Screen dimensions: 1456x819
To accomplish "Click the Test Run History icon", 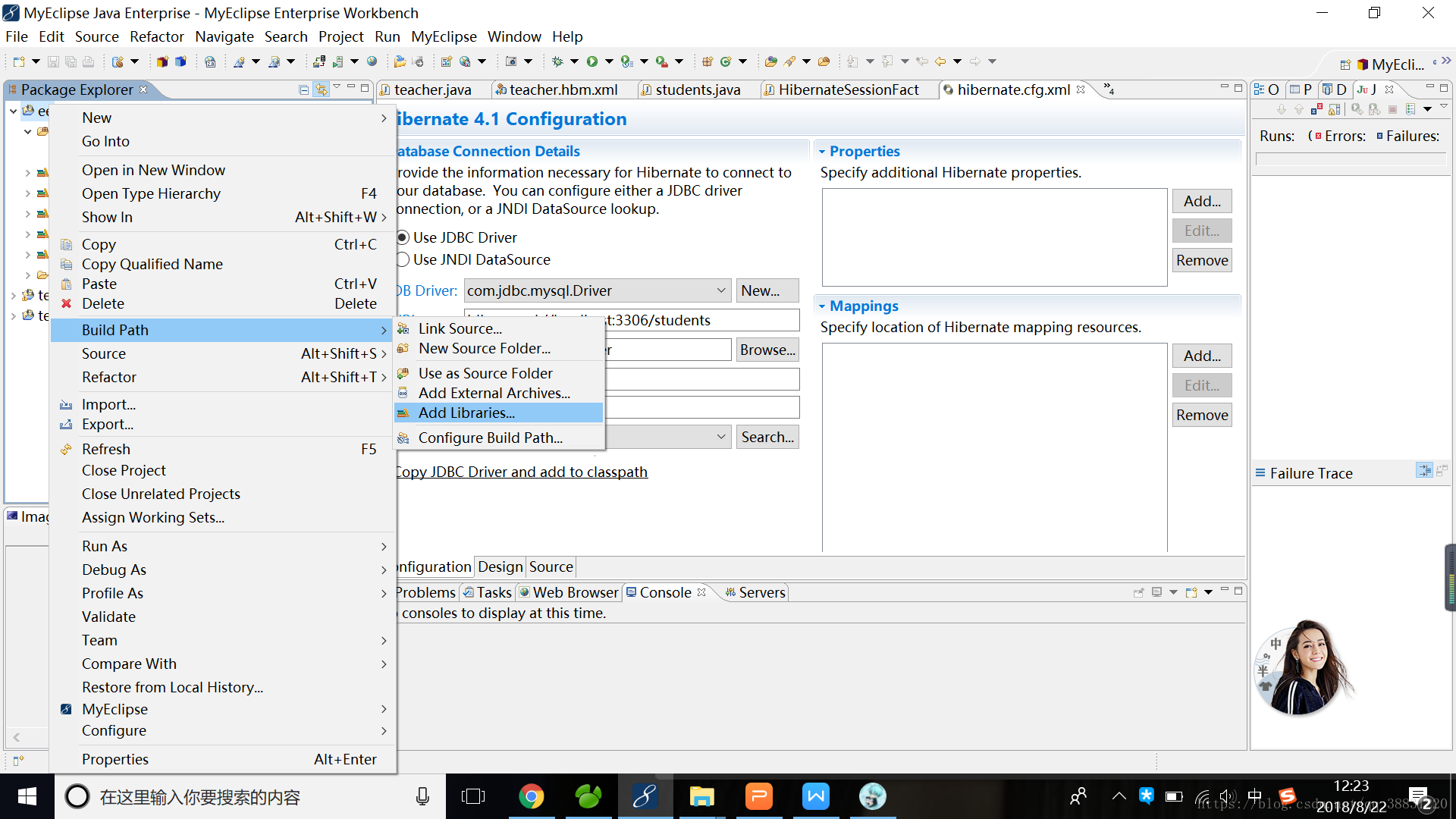I will [1410, 109].
